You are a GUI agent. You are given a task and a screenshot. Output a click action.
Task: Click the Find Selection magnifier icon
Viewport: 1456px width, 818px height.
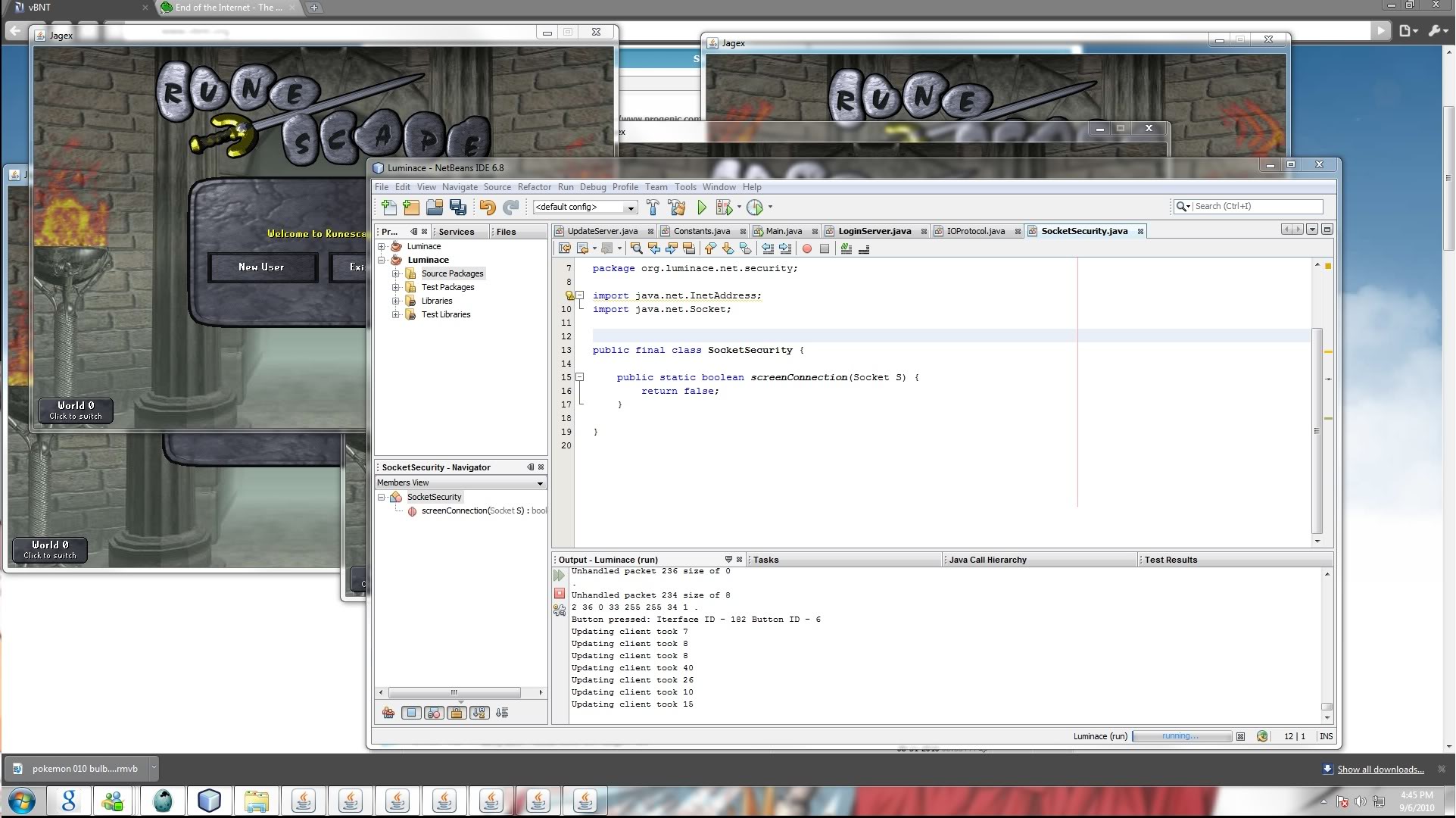point(637,248)
